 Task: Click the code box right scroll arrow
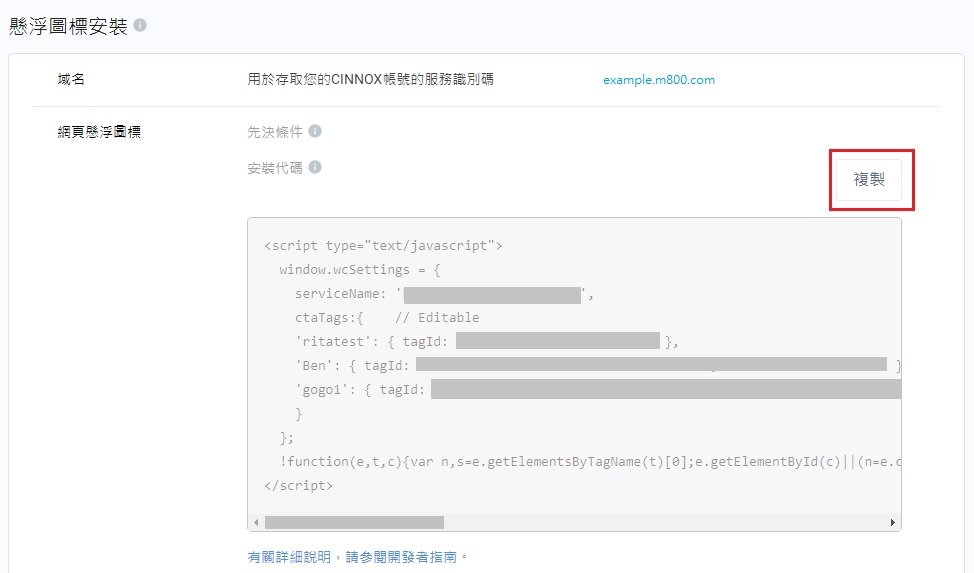coord(893,522)
